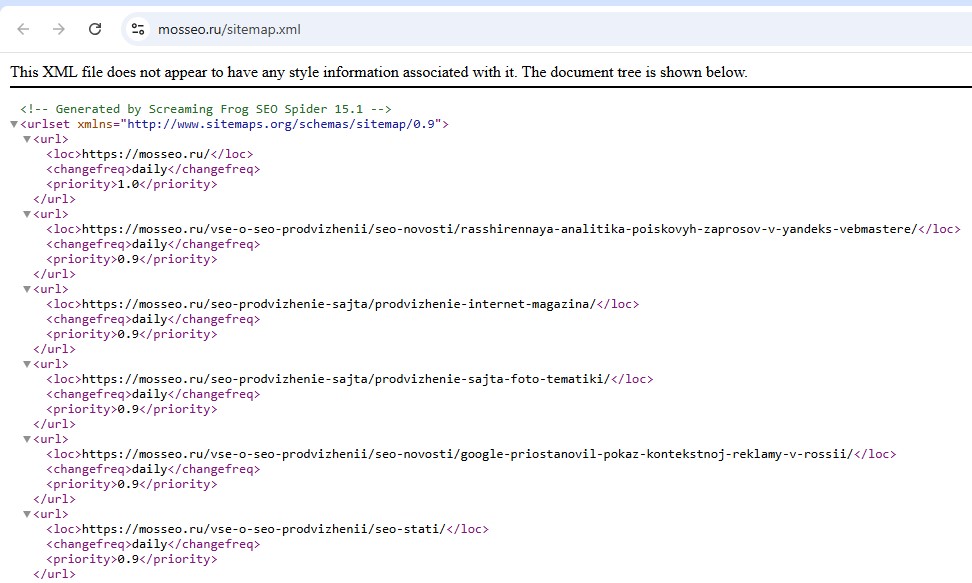
Task: Collapse the url node for prodvizhenie-sajta-foto-tematiki
Action: click(x=27, y=365)
